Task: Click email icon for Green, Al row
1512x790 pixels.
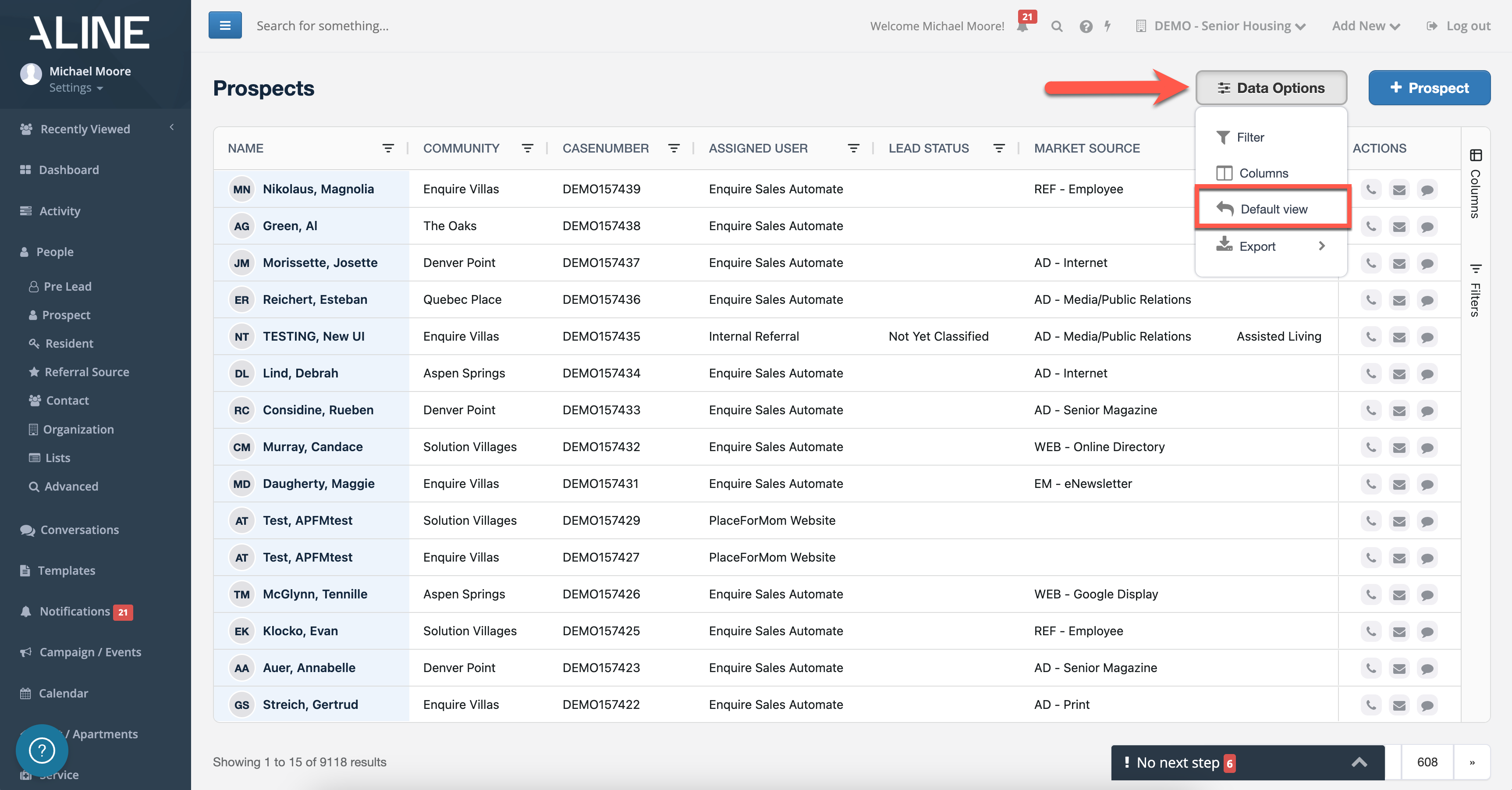Action: [1399, 227]
